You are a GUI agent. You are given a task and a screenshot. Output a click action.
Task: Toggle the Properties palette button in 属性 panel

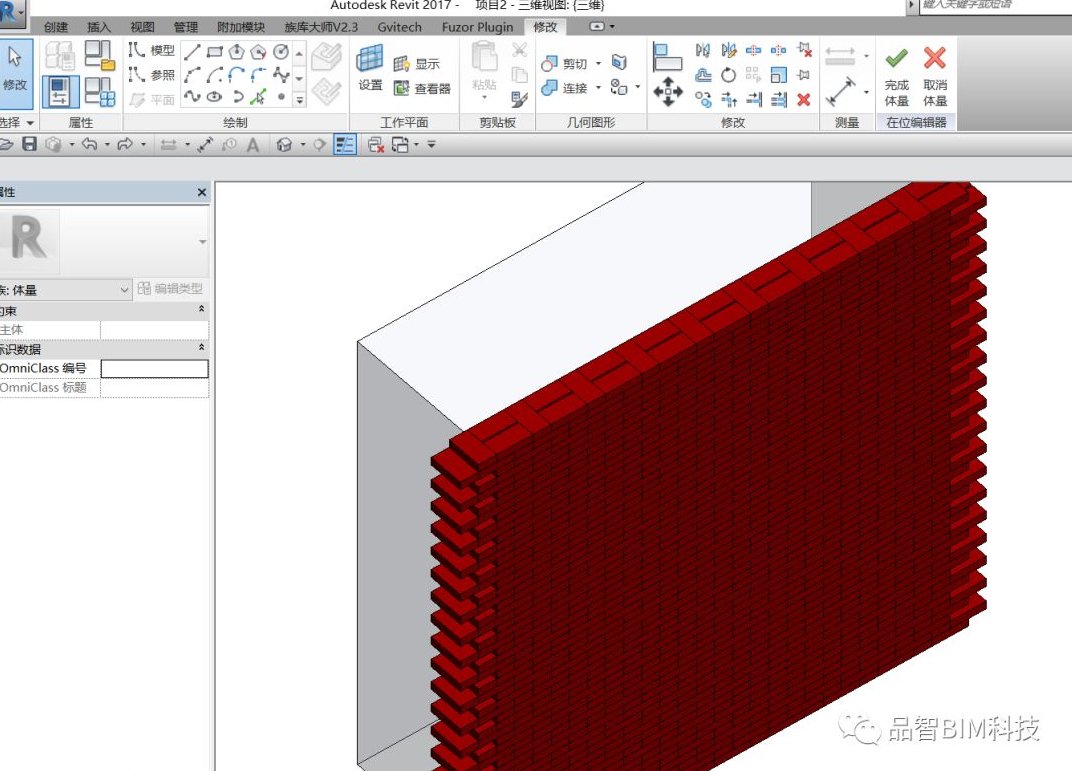[x=61, y=91]
